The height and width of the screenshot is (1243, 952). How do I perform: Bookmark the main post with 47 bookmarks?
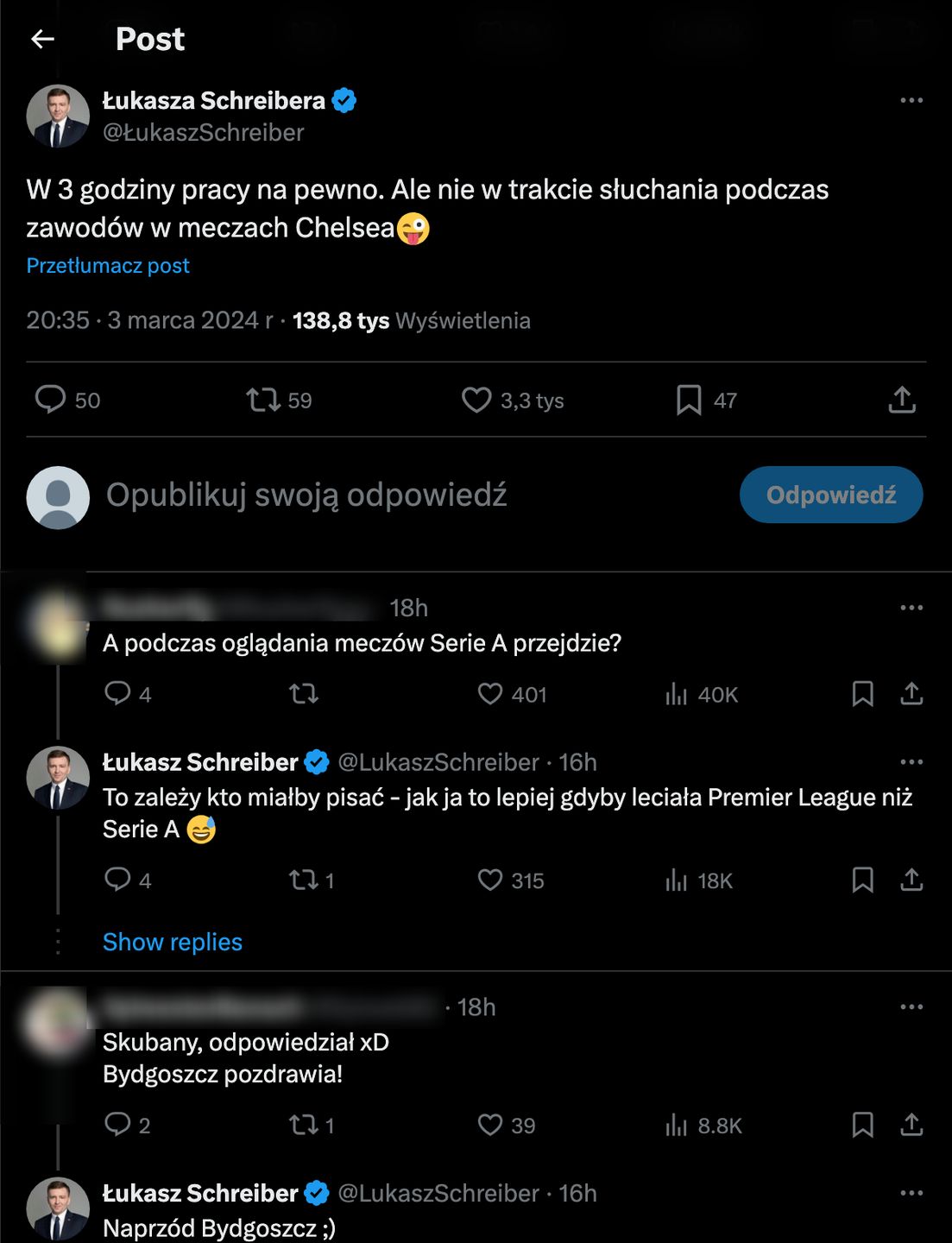tap(689, 400)
